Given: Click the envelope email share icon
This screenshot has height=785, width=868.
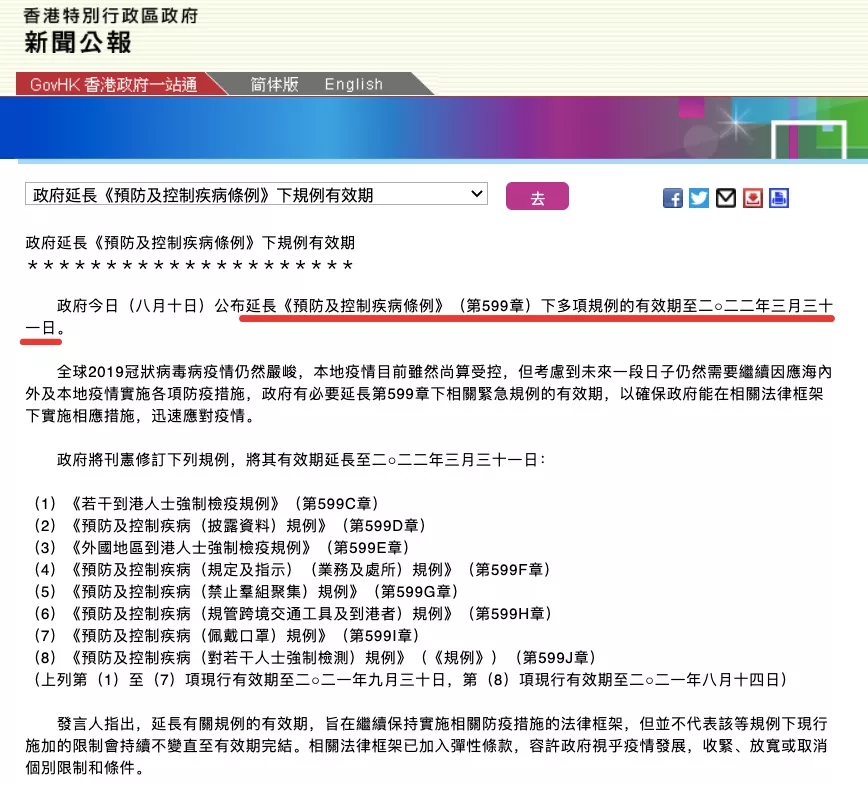Looking at the screenshot, I should coord(726,198).
